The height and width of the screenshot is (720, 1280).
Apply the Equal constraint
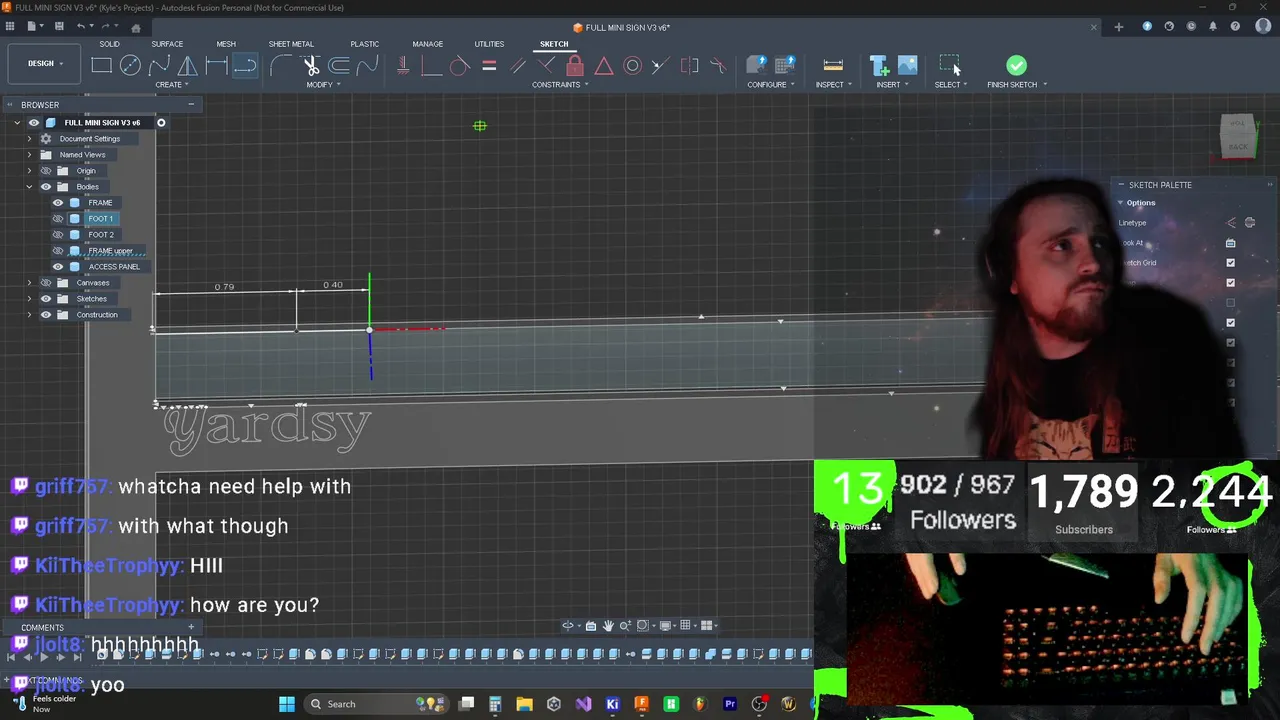click(x=489, y=66)
